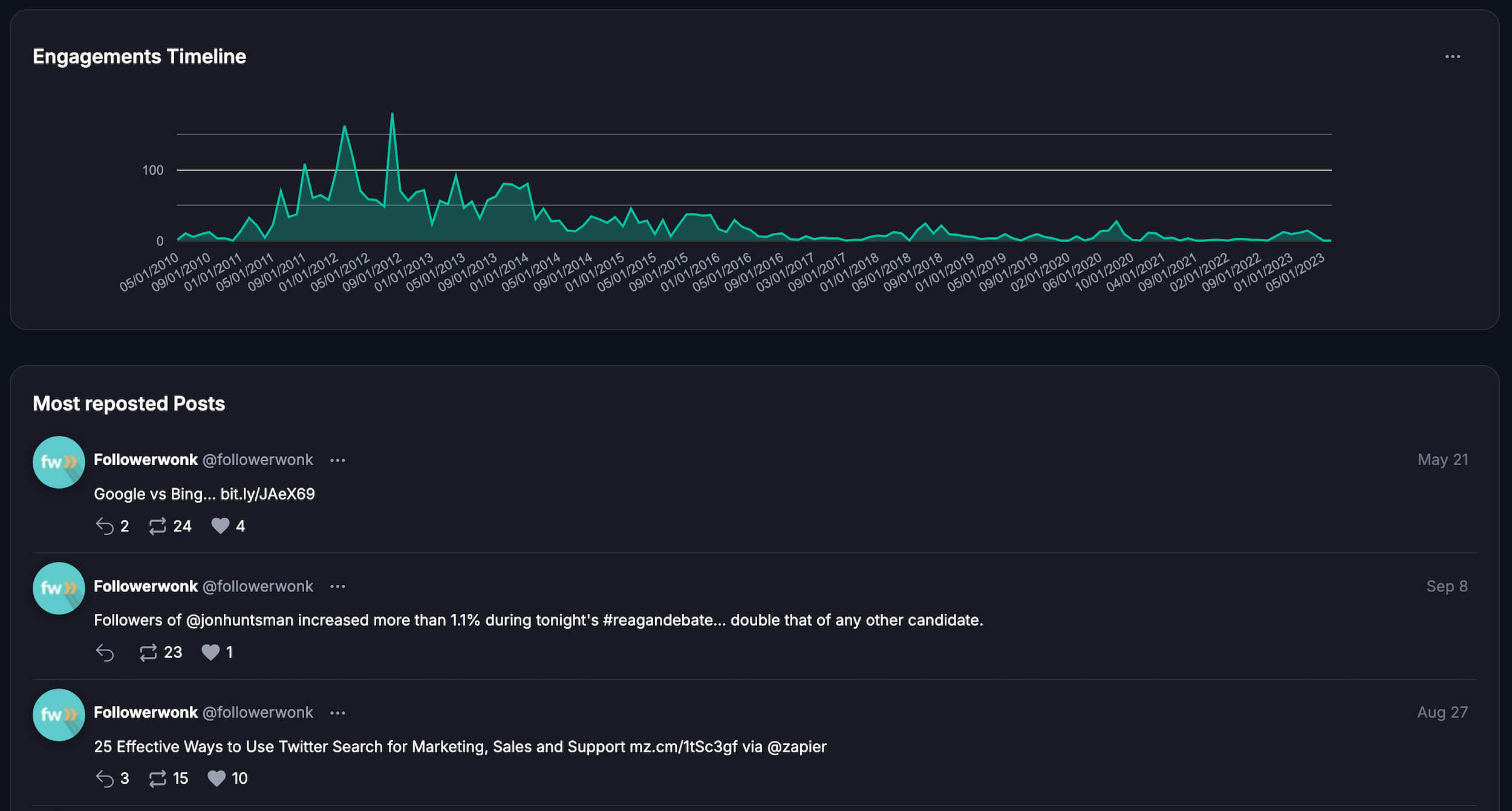This screenshot has width=1512, height=811.
Task: Open the mz.cm/1tSc3gf link
Action: (x=683, y=747)
